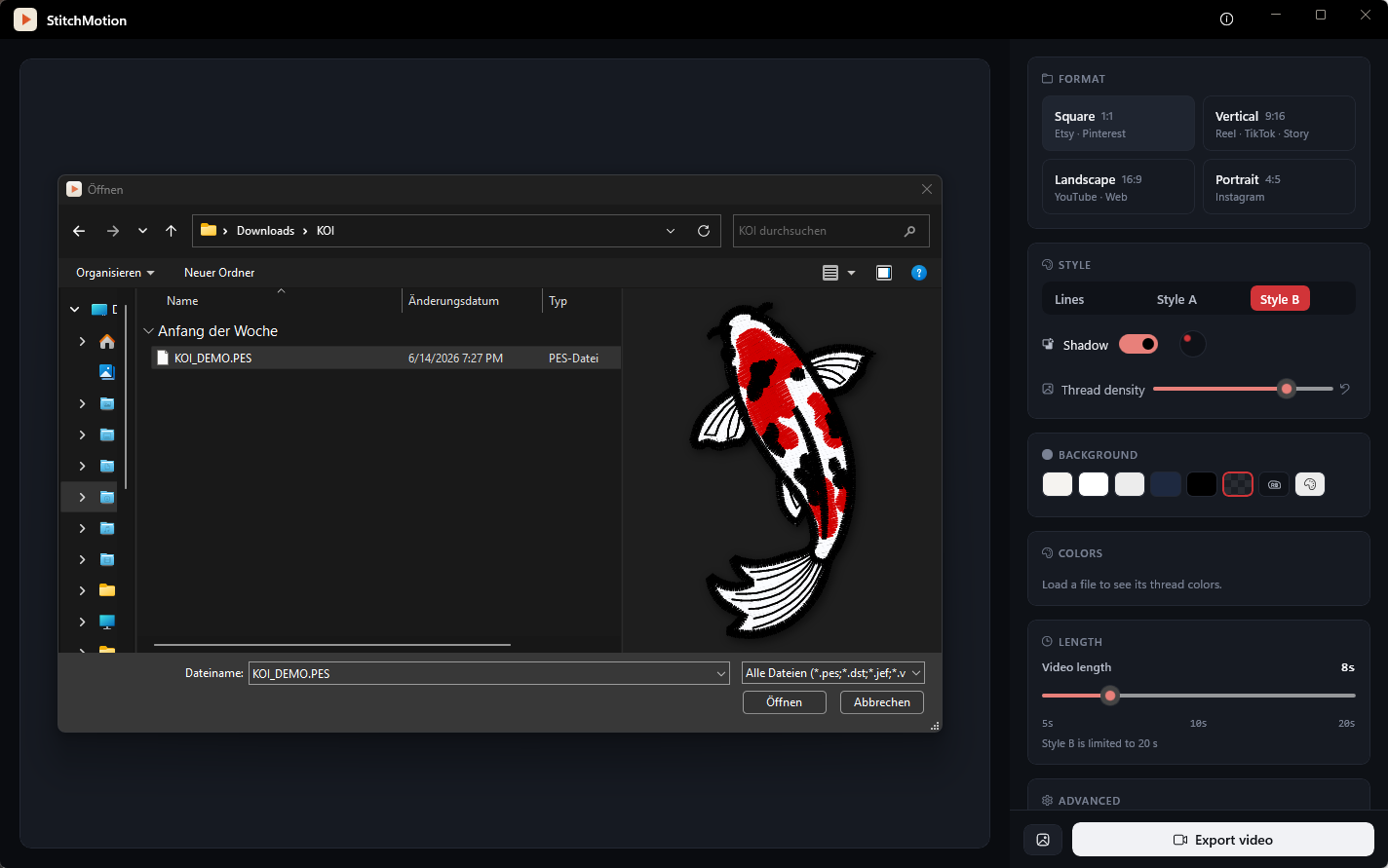1388x868 pixels.
Task: Switch to Style A
Action: [x=1176, y=299]
